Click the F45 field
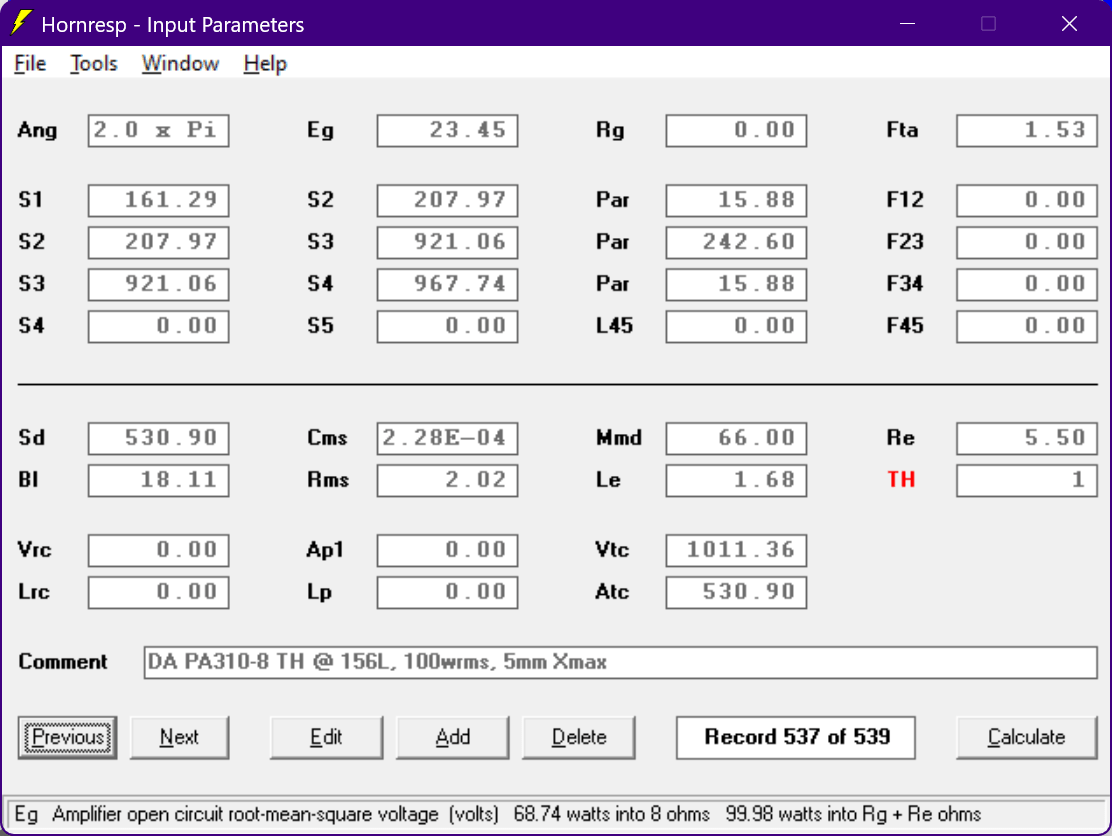The width and height of the screenshot is (1112, 836). coord(1027,326)
